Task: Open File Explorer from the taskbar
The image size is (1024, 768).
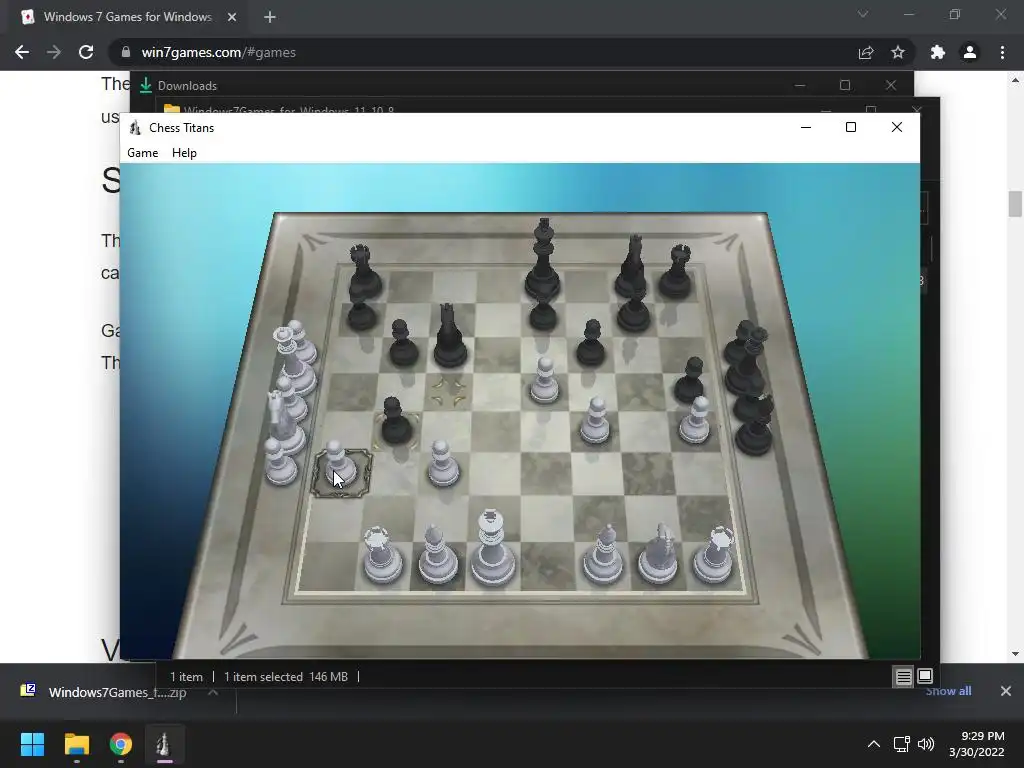Action: (x=76, y=744)
